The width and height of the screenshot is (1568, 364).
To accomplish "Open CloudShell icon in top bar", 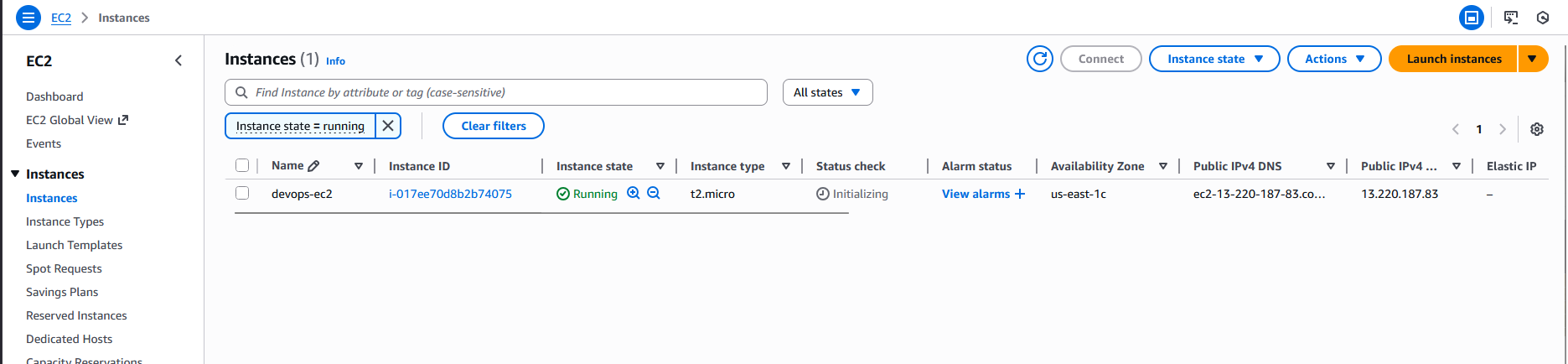I will (1472, 17).
